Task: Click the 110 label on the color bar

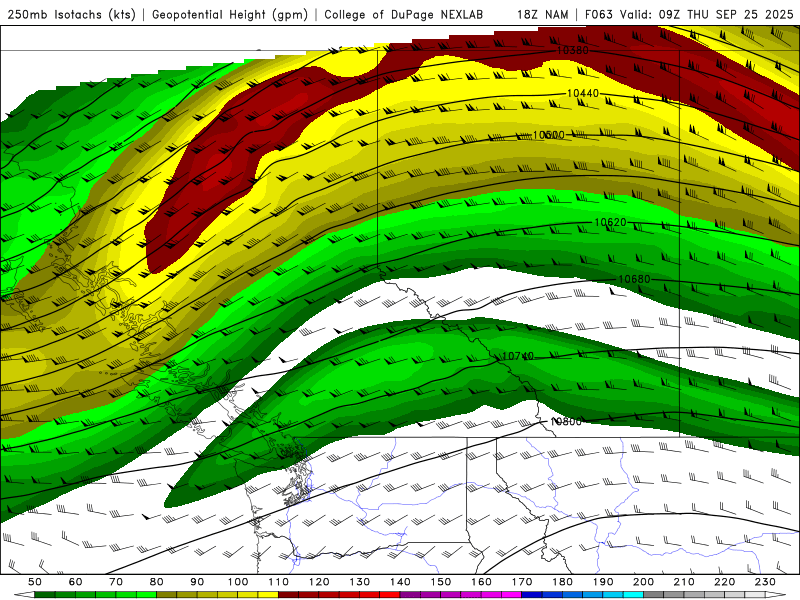Action: [x=278, y=582]
